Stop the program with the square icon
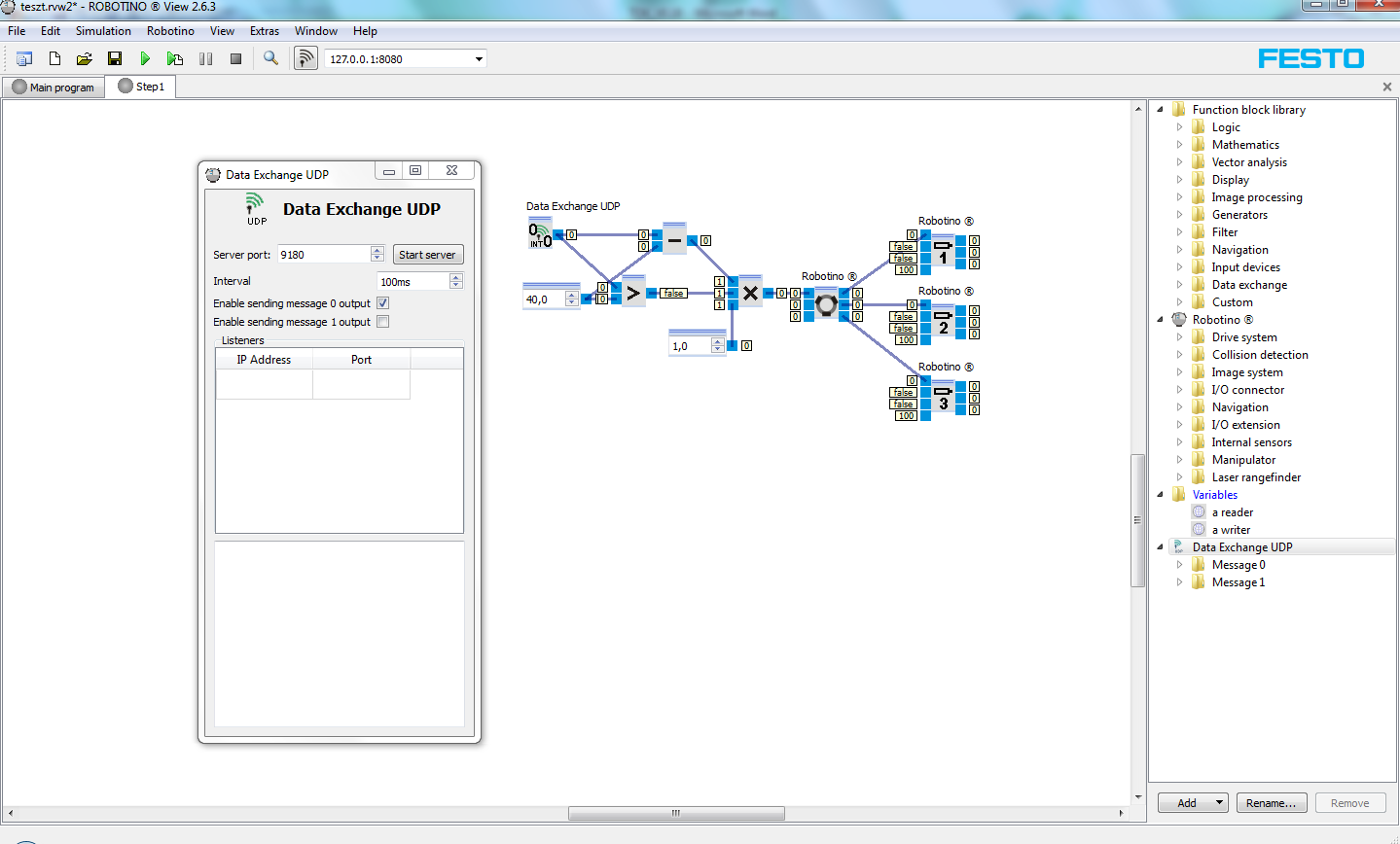Viewport: 1400px width, 844px height. [x=235, y=59]
